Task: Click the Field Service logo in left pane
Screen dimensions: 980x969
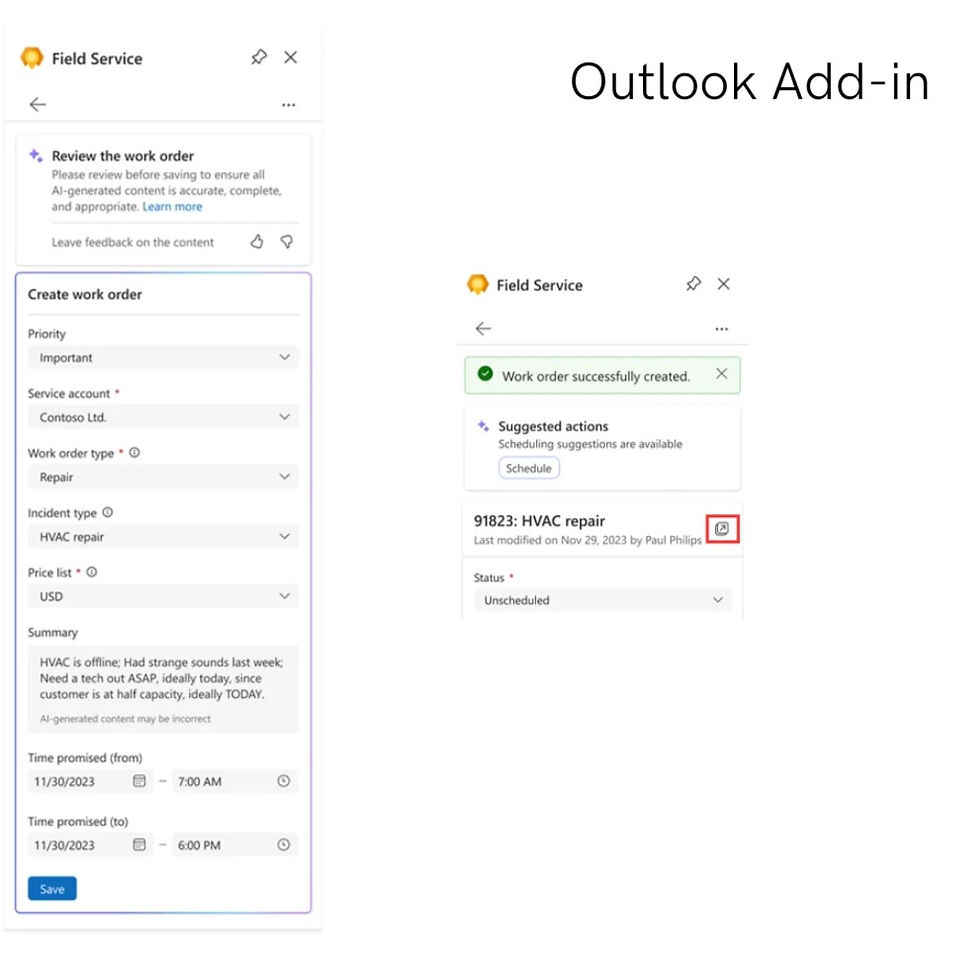Action: coord(32,58)
